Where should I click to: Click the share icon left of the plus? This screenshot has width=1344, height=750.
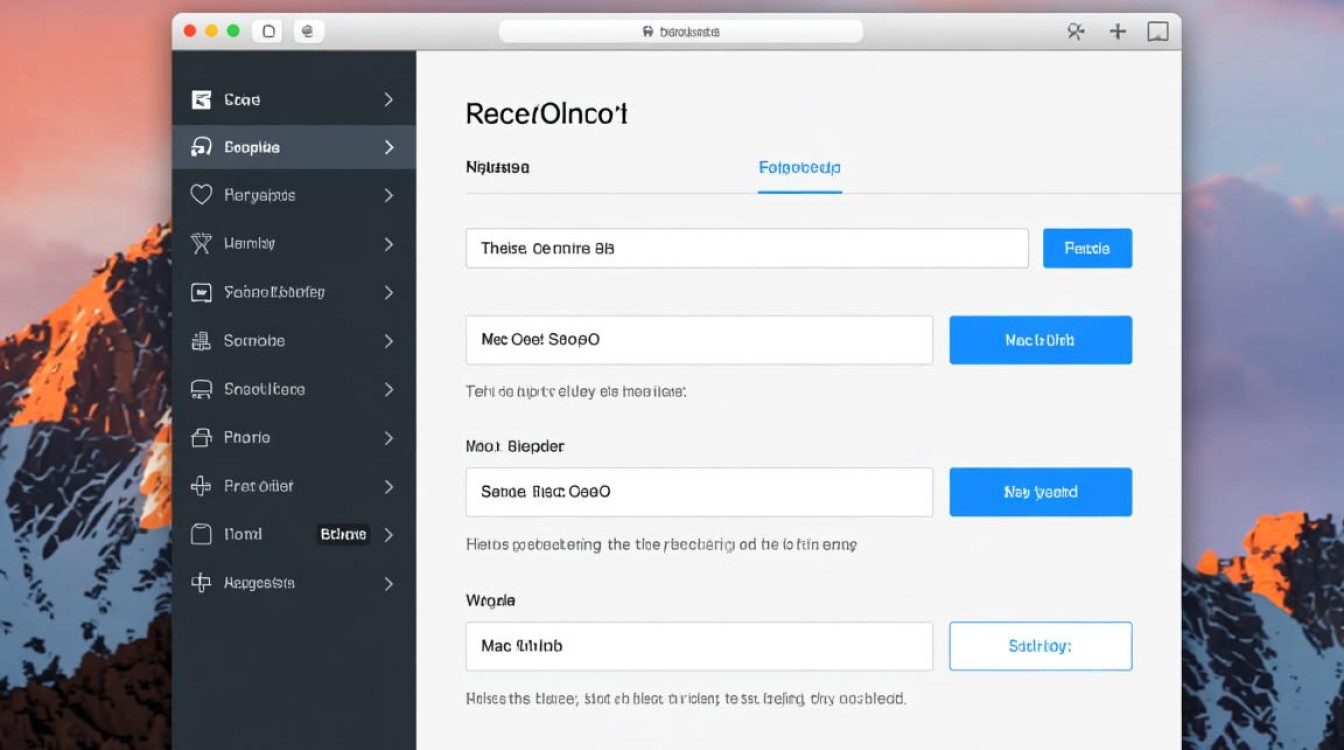[x=1076, y=32]
